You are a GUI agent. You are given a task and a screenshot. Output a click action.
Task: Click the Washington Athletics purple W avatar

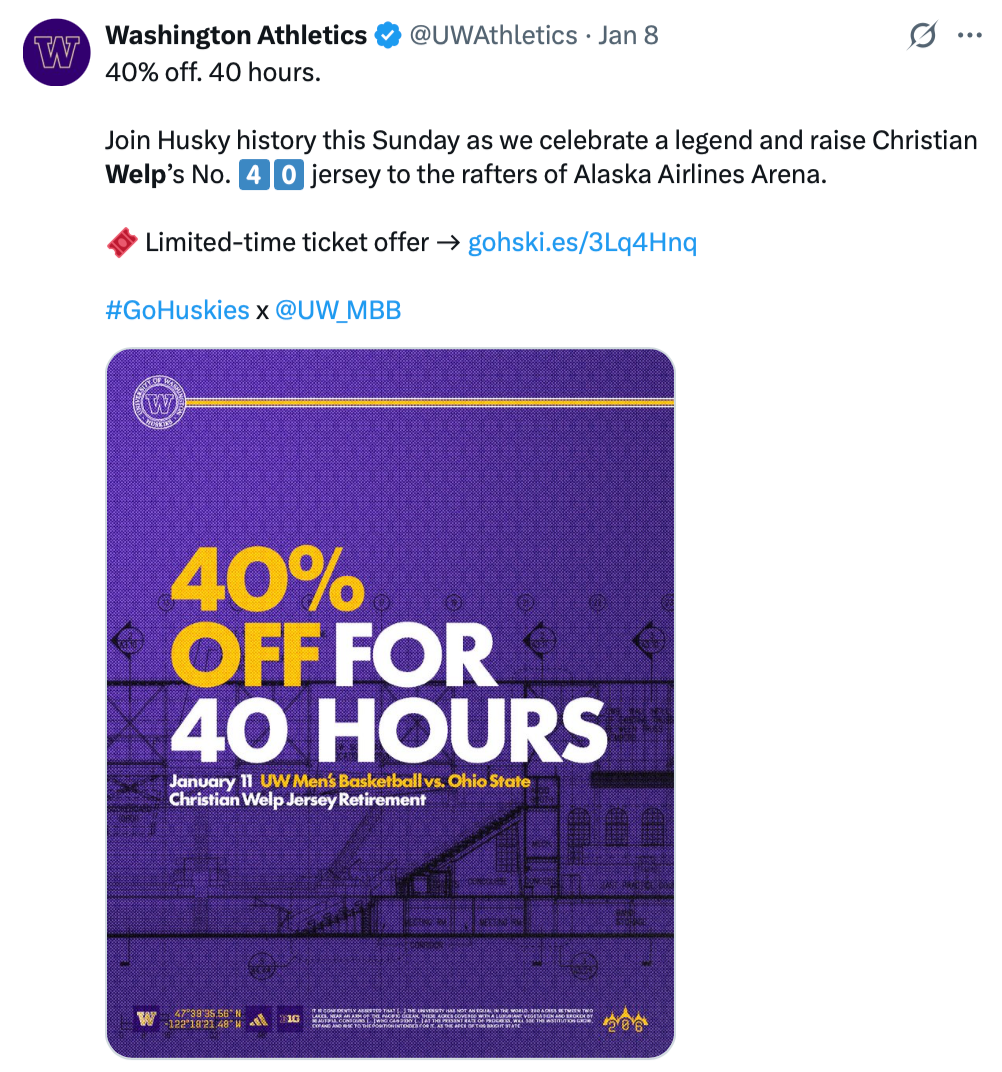point(58,53)
